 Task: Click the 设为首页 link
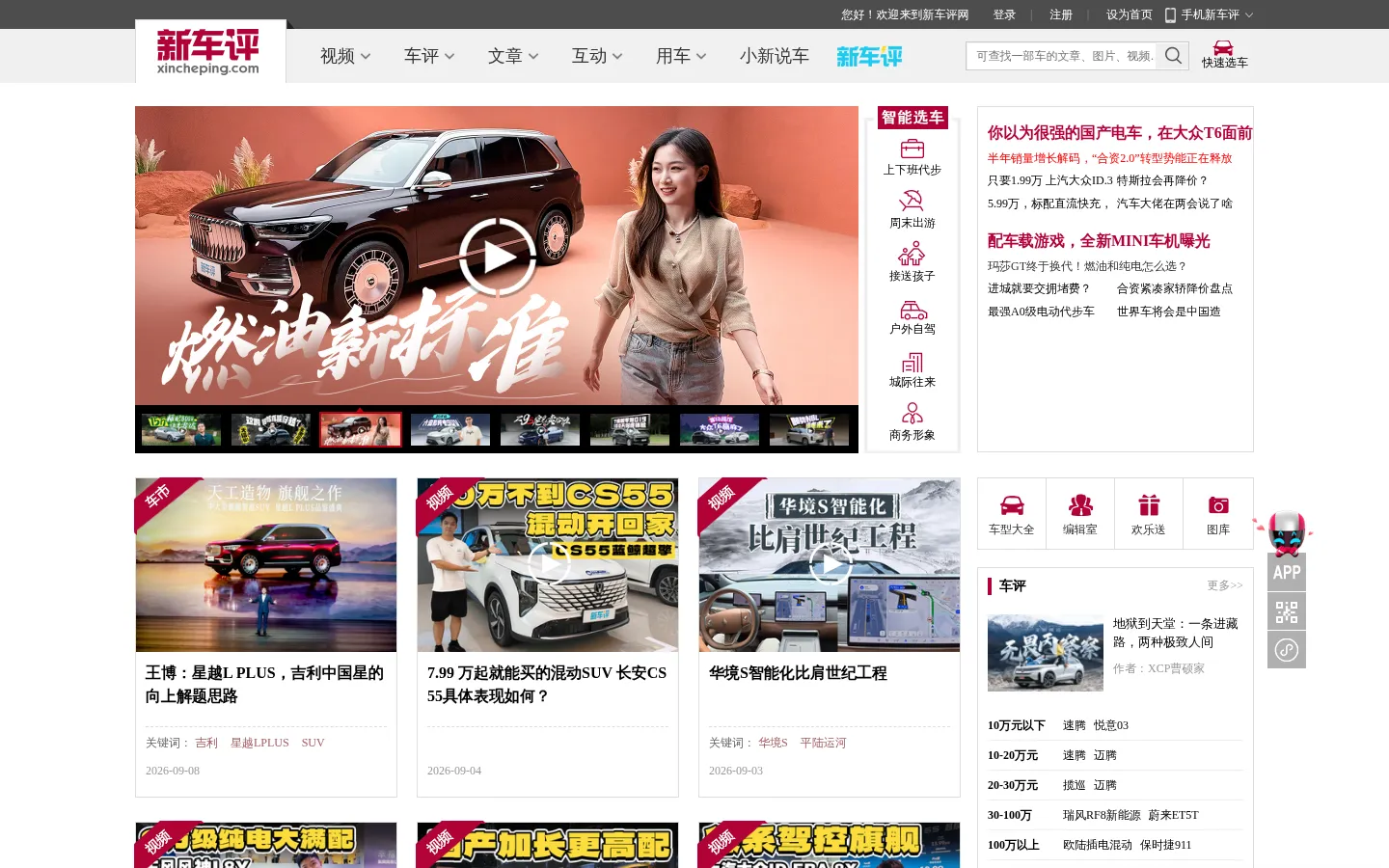coord(1130,14)
